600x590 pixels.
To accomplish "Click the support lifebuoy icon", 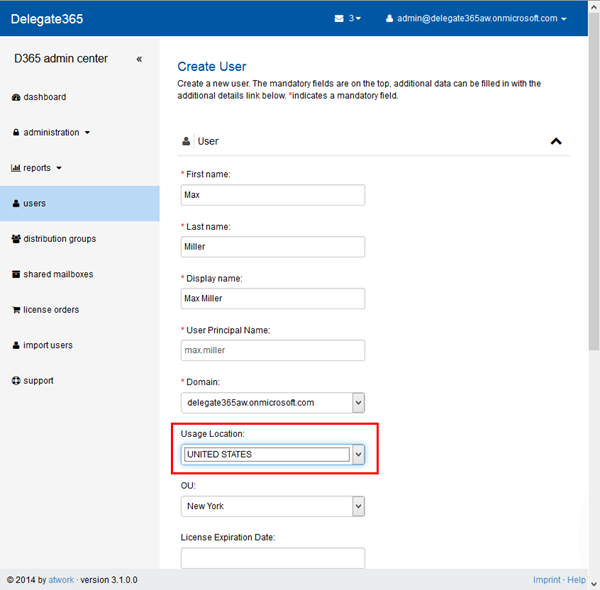I will point(16,381).
